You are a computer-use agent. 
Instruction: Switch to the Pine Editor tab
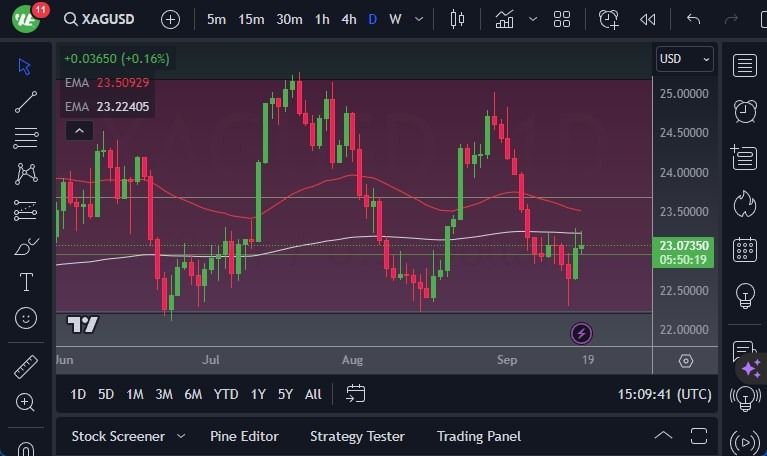coord(244,436)
